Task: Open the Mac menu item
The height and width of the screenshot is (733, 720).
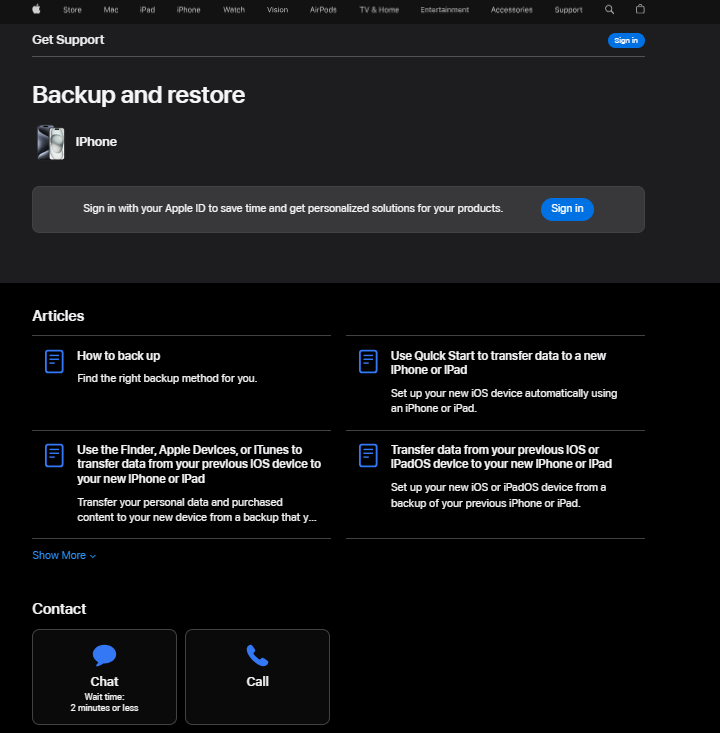Action: pyautogui.click(x=110, y=10)
